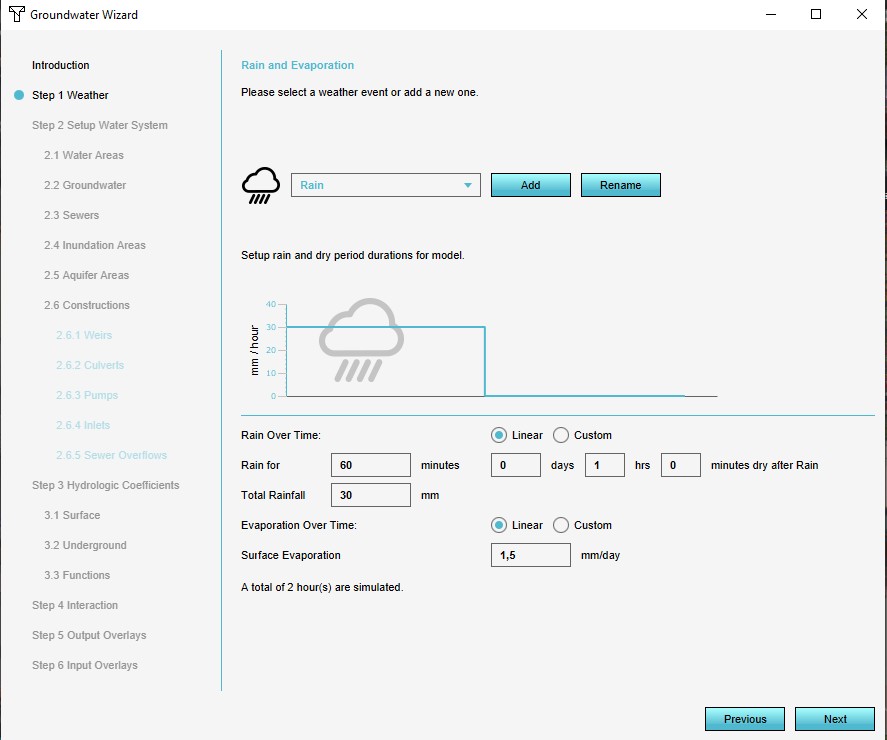Image resolution: width=887 pixels, height=740 pixels.
Task: Click the rain cloud icon beside the weather dropdown
Action: click(x=261, y=186)
